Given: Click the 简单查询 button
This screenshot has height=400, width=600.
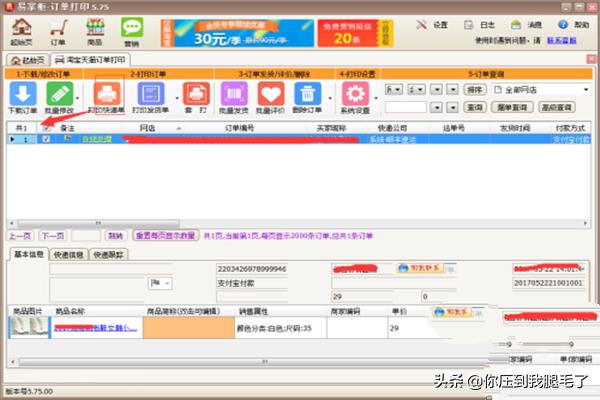Looking at the screenshot, I should [512, 107].
